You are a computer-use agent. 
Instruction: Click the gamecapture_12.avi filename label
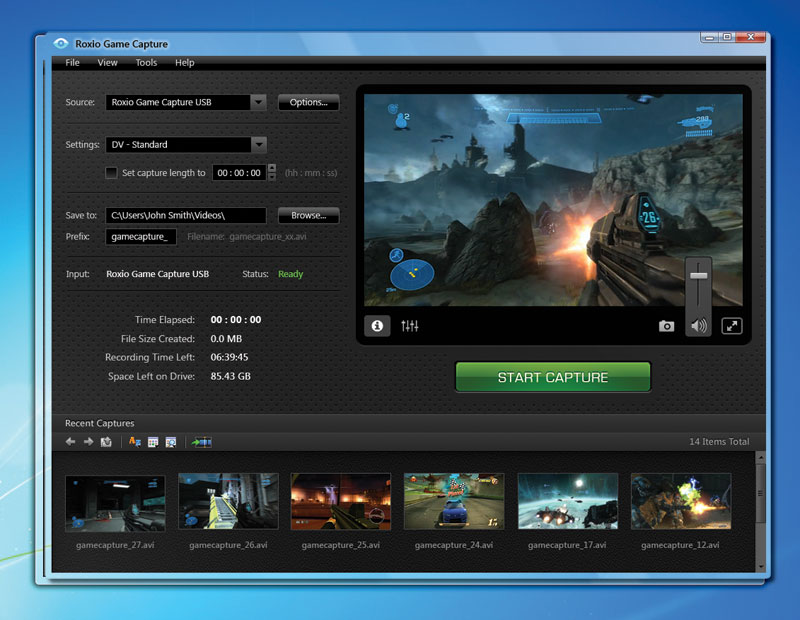(680, 545)
